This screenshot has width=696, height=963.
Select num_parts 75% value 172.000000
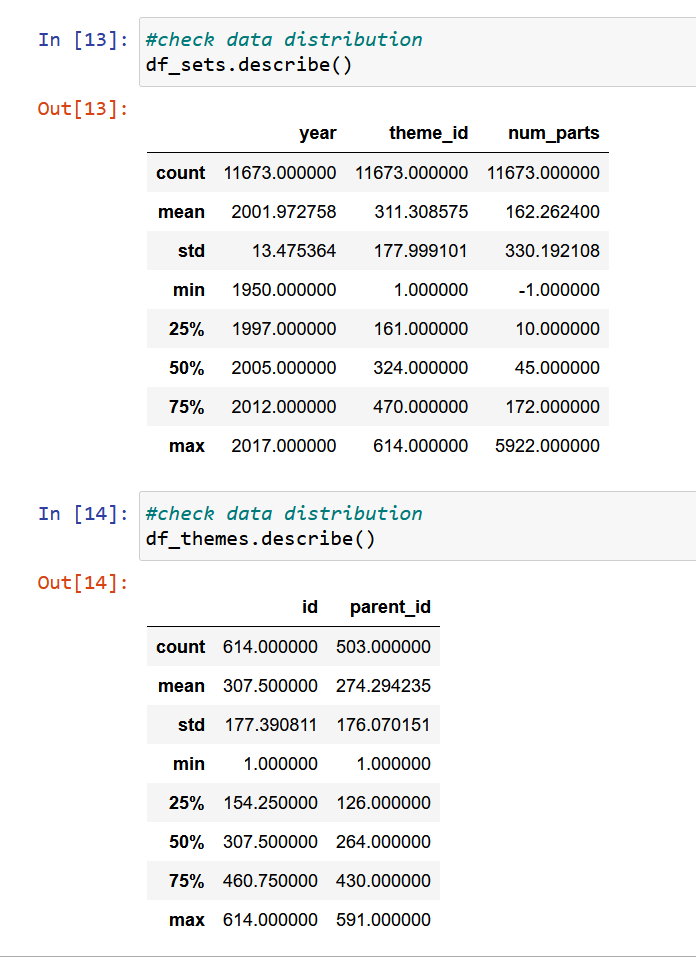pos(552,407)
